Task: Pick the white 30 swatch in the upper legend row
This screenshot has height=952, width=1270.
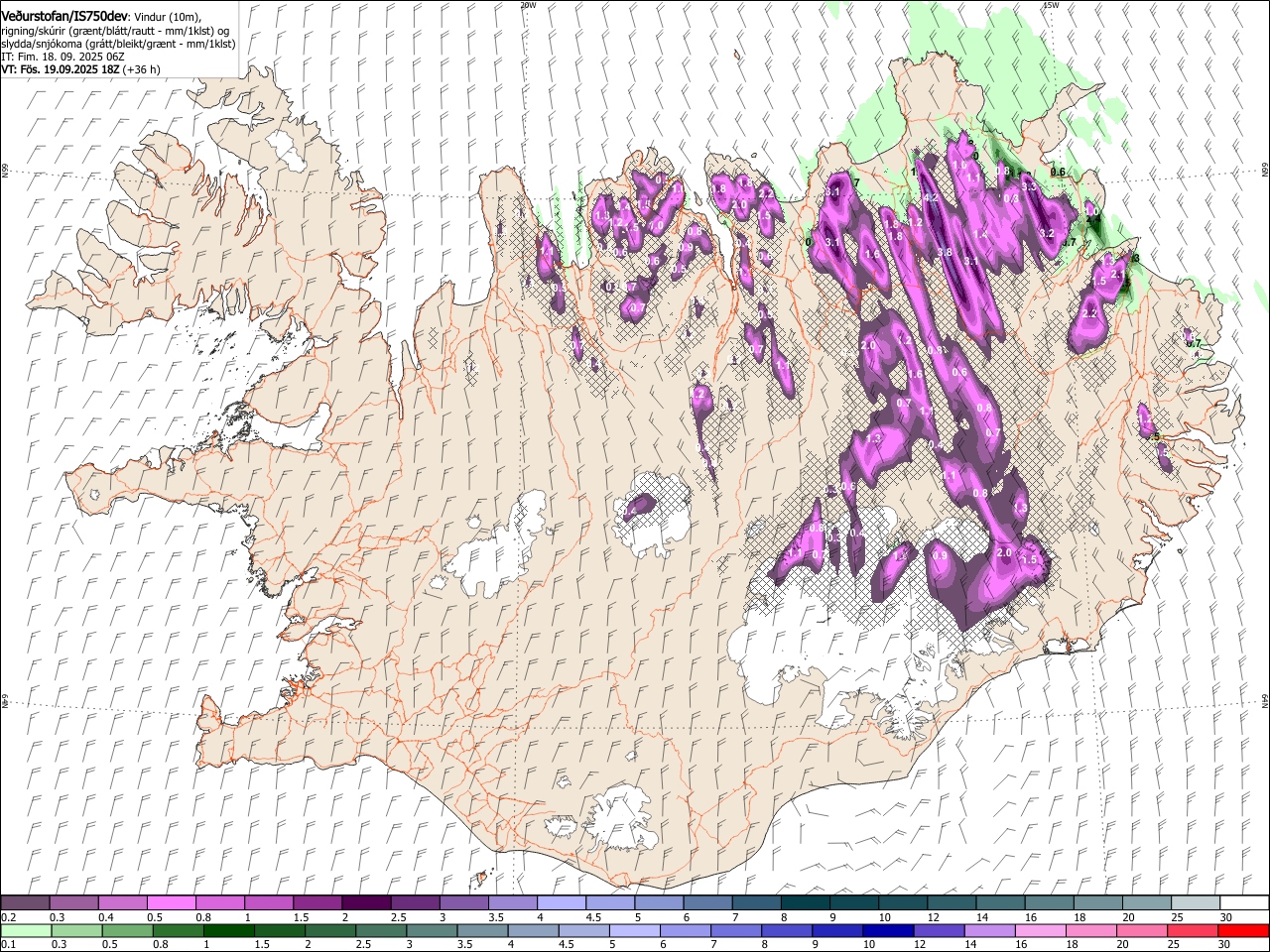Action: (x=1243, y=903)
